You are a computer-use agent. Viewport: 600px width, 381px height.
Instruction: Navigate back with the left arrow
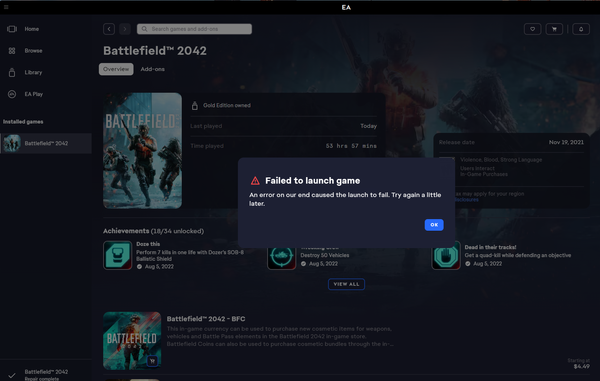(x=109, y=29)
